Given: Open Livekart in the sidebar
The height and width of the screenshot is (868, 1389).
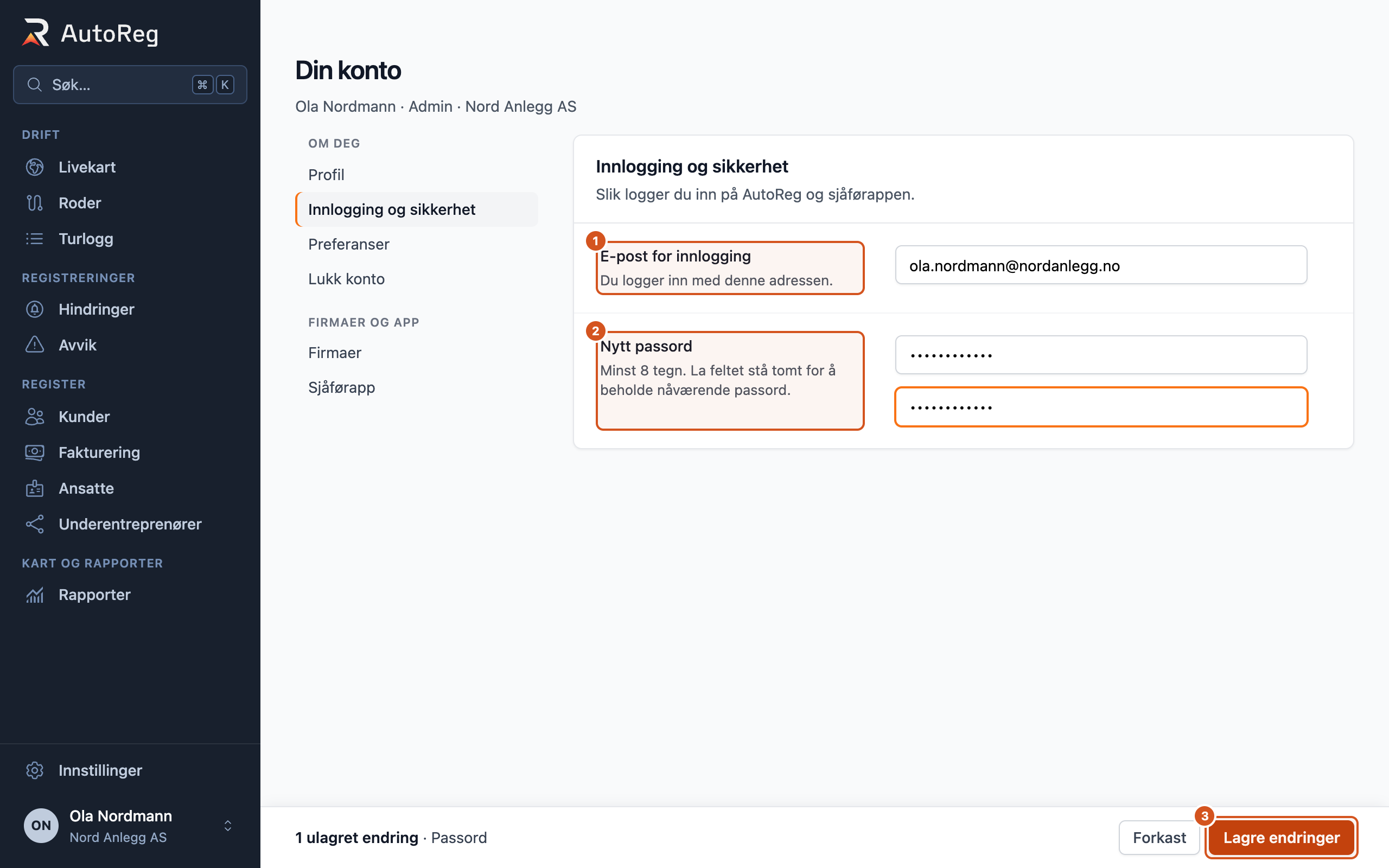Looking at the screenshot, I should pyautogui.click(x=130, y=167).
